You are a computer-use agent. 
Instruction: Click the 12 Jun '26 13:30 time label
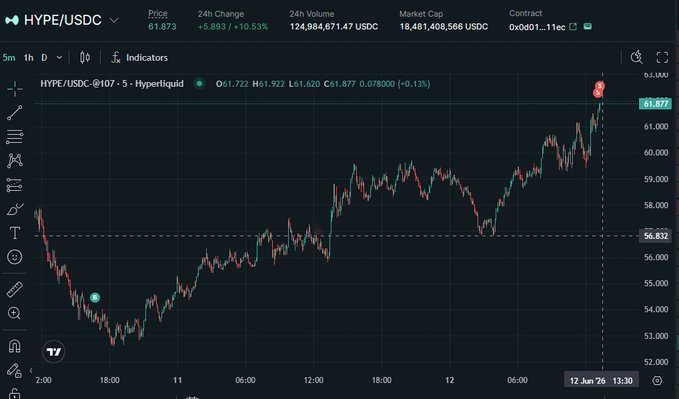(601, 381)
